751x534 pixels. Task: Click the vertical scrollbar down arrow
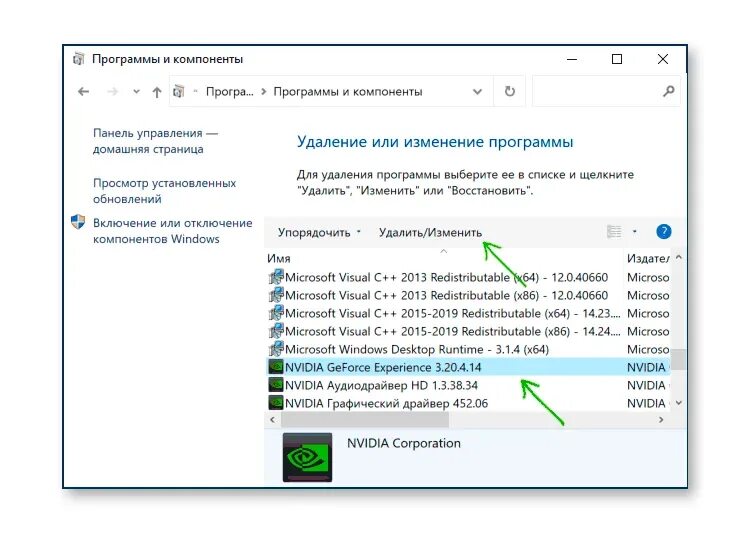(x=679, y=403)
